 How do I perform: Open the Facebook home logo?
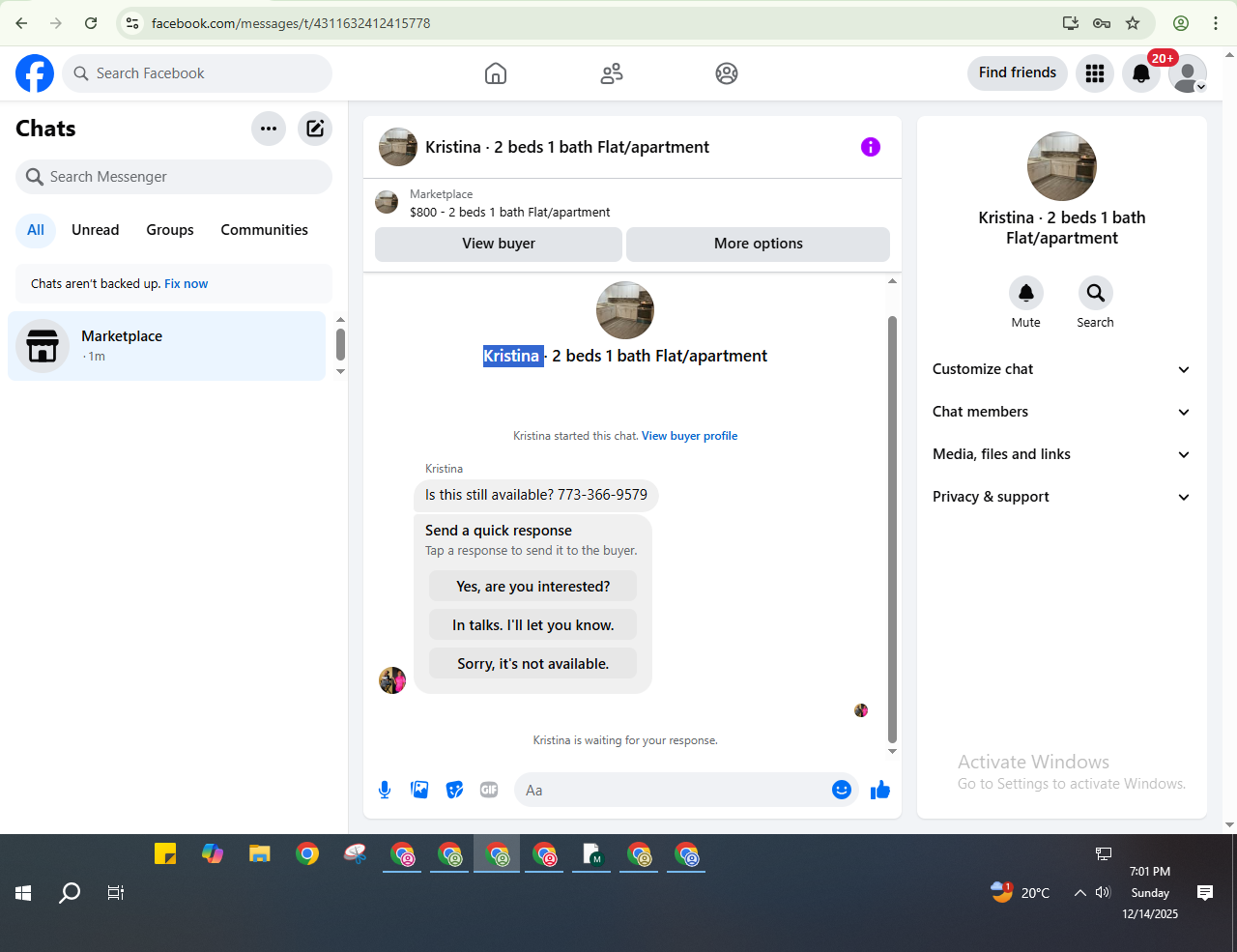35,73
